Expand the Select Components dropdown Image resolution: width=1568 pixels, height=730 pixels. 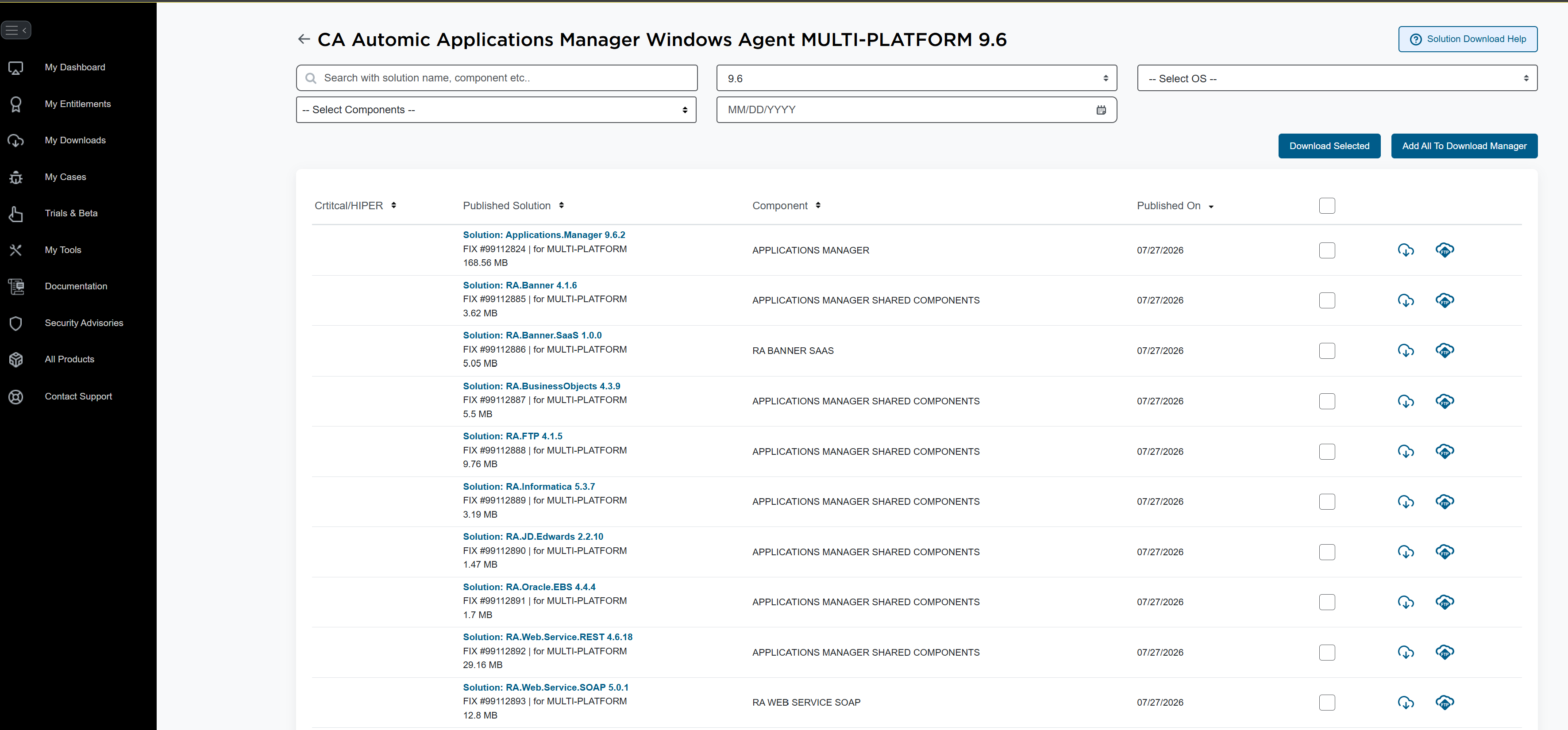(x=496, y=110)
